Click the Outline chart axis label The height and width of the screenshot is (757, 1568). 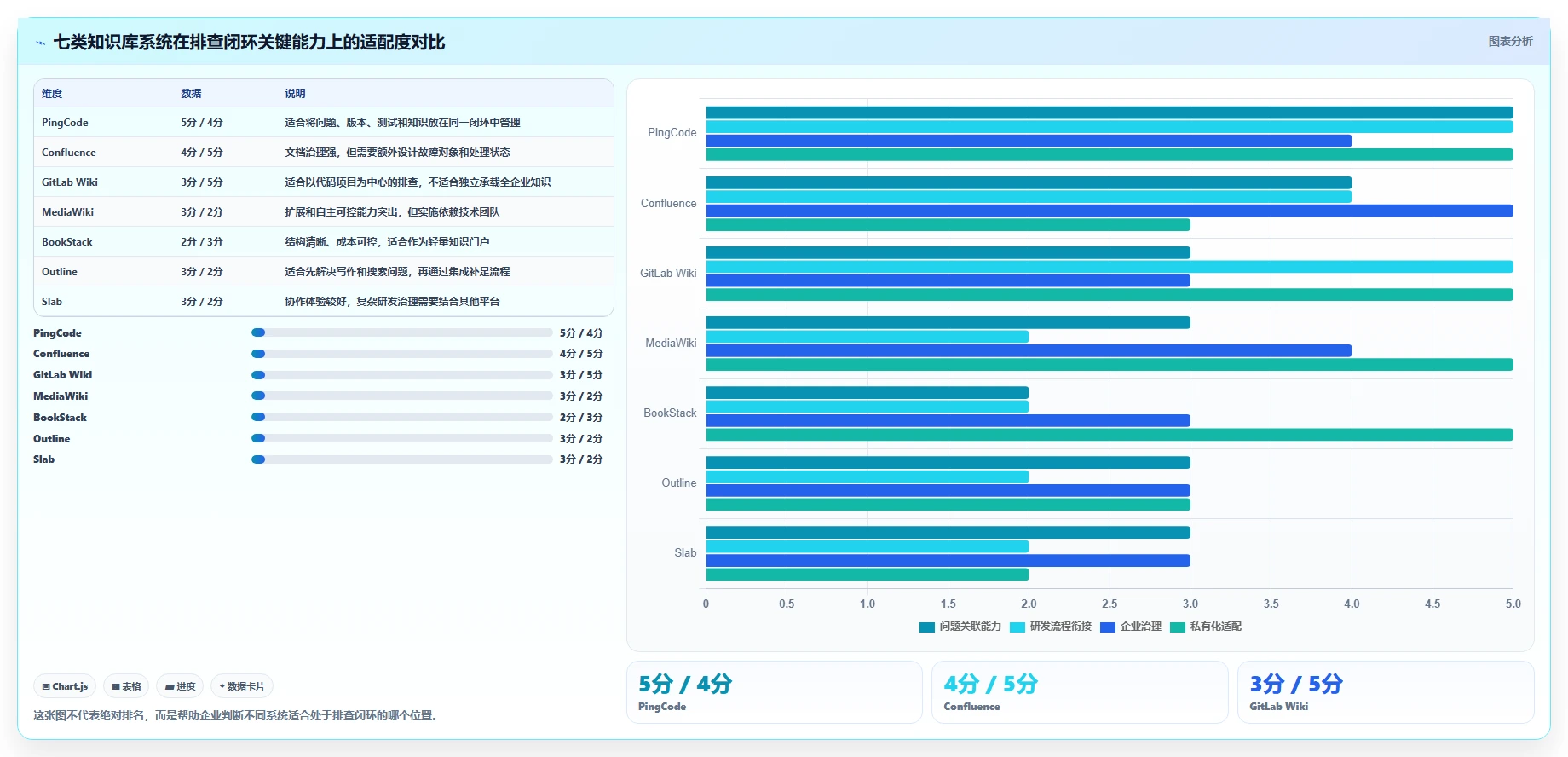point(678,483)
